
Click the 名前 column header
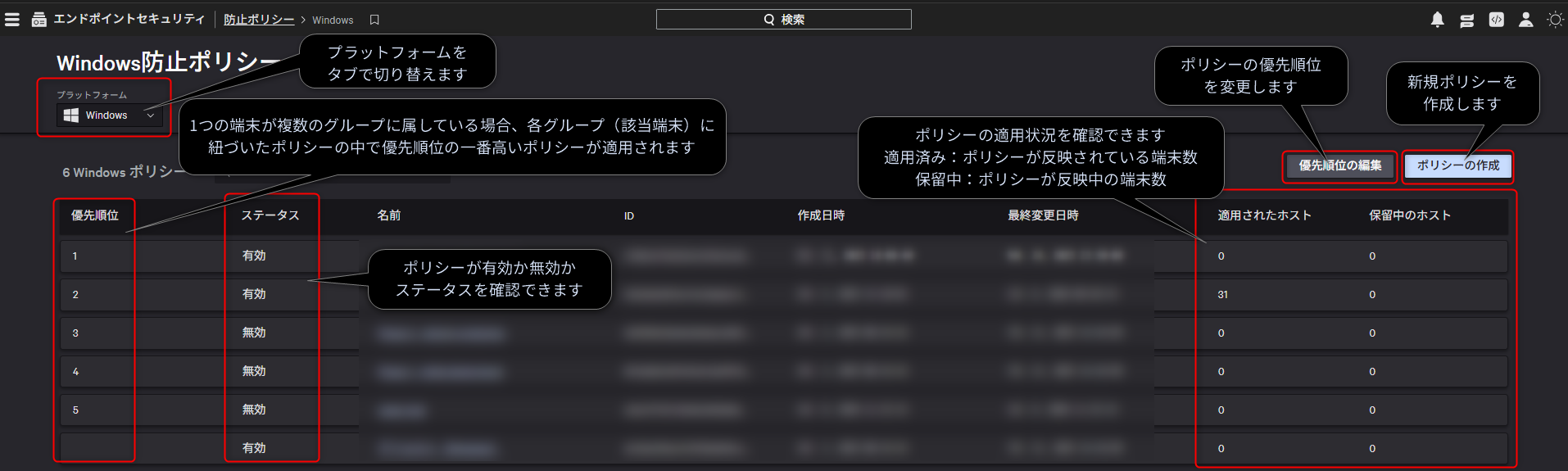388,215
